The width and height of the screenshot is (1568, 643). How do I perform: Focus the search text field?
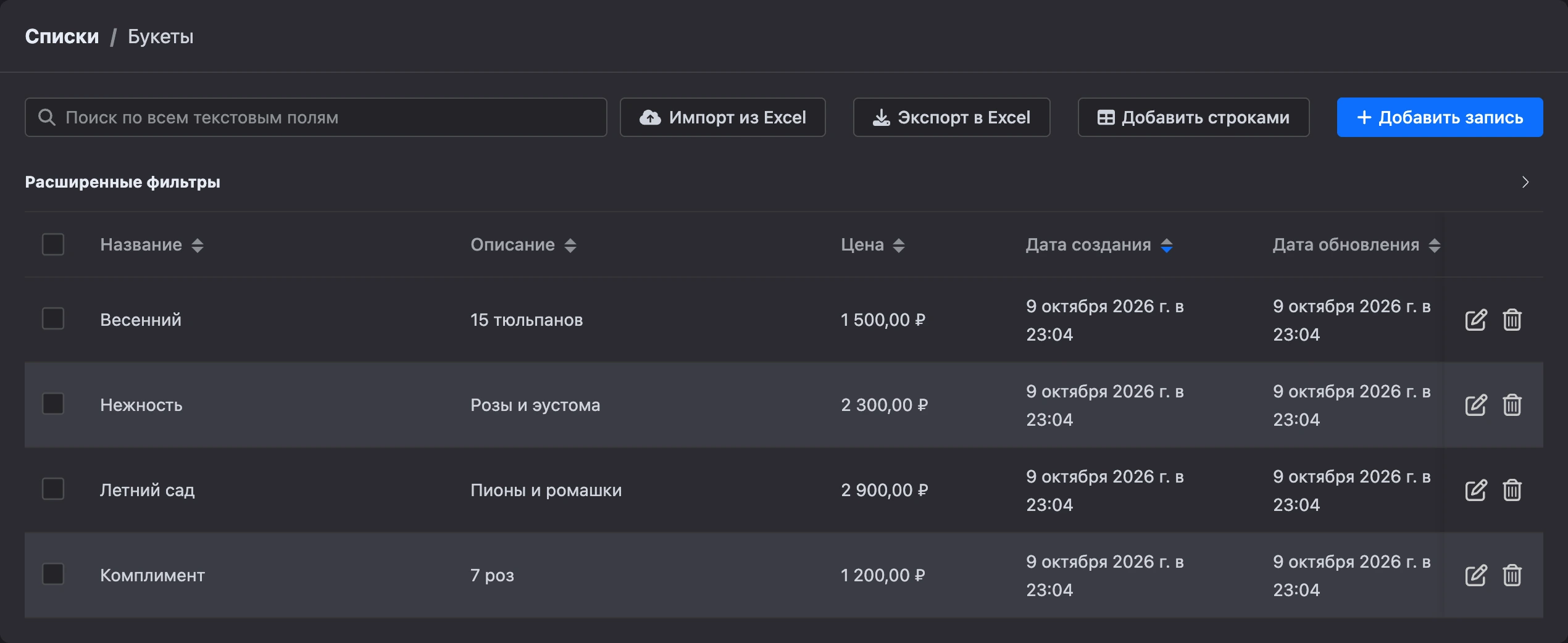point(316,117)
